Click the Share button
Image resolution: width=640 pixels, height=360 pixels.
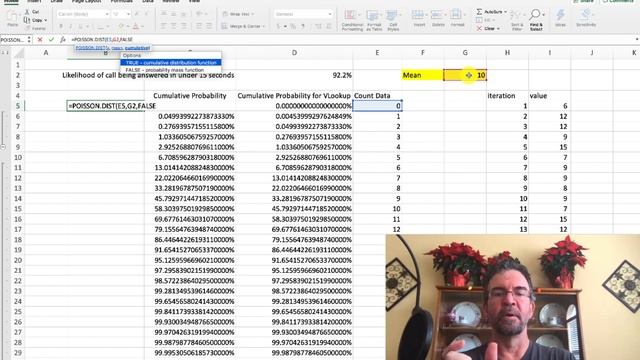583,1
